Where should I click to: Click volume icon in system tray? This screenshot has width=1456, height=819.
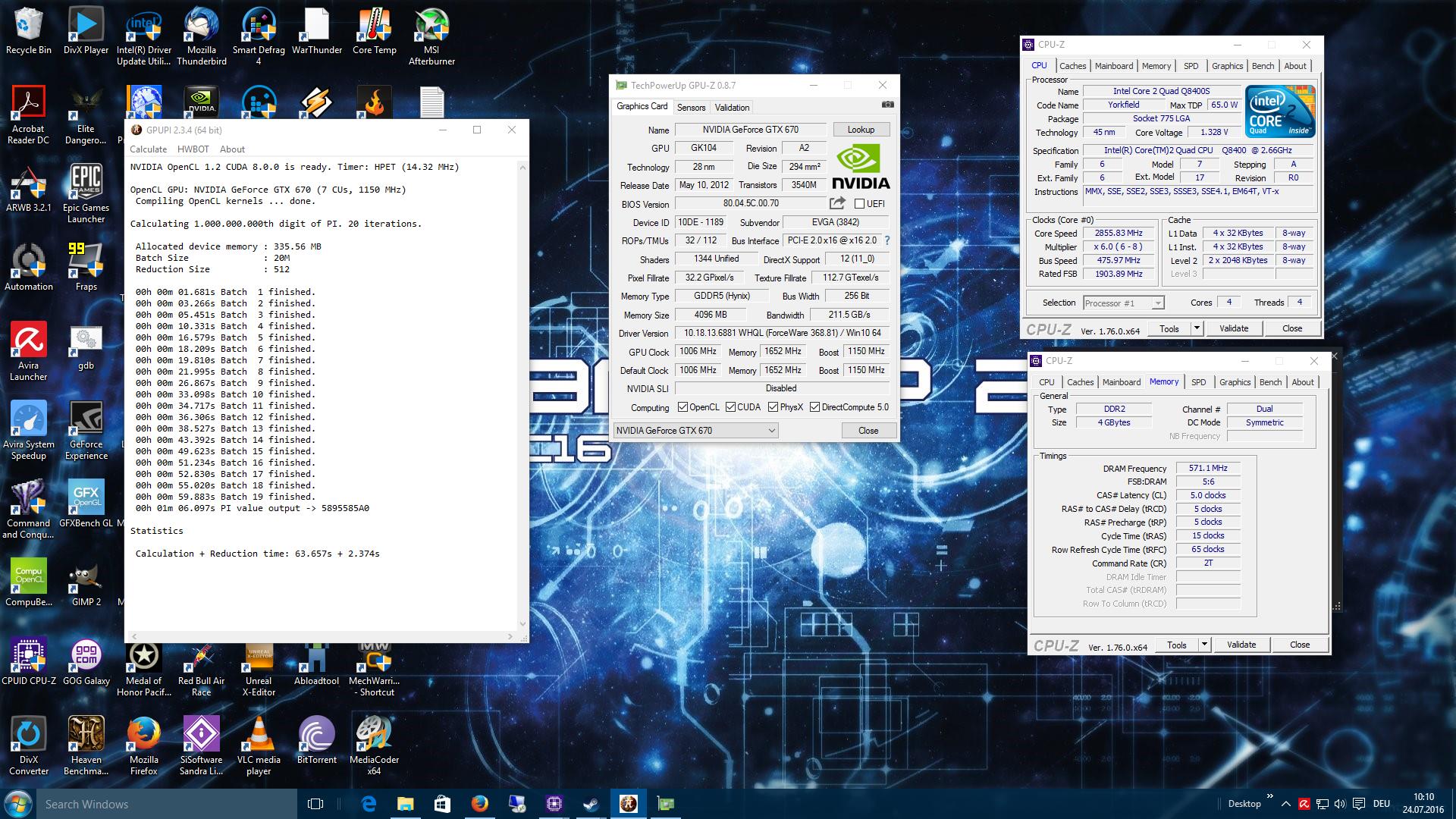[1340, 804]
